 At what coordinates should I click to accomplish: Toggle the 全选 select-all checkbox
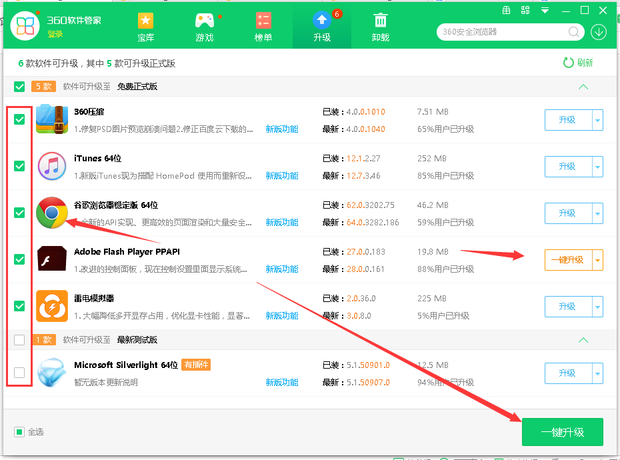coord(19,432)
